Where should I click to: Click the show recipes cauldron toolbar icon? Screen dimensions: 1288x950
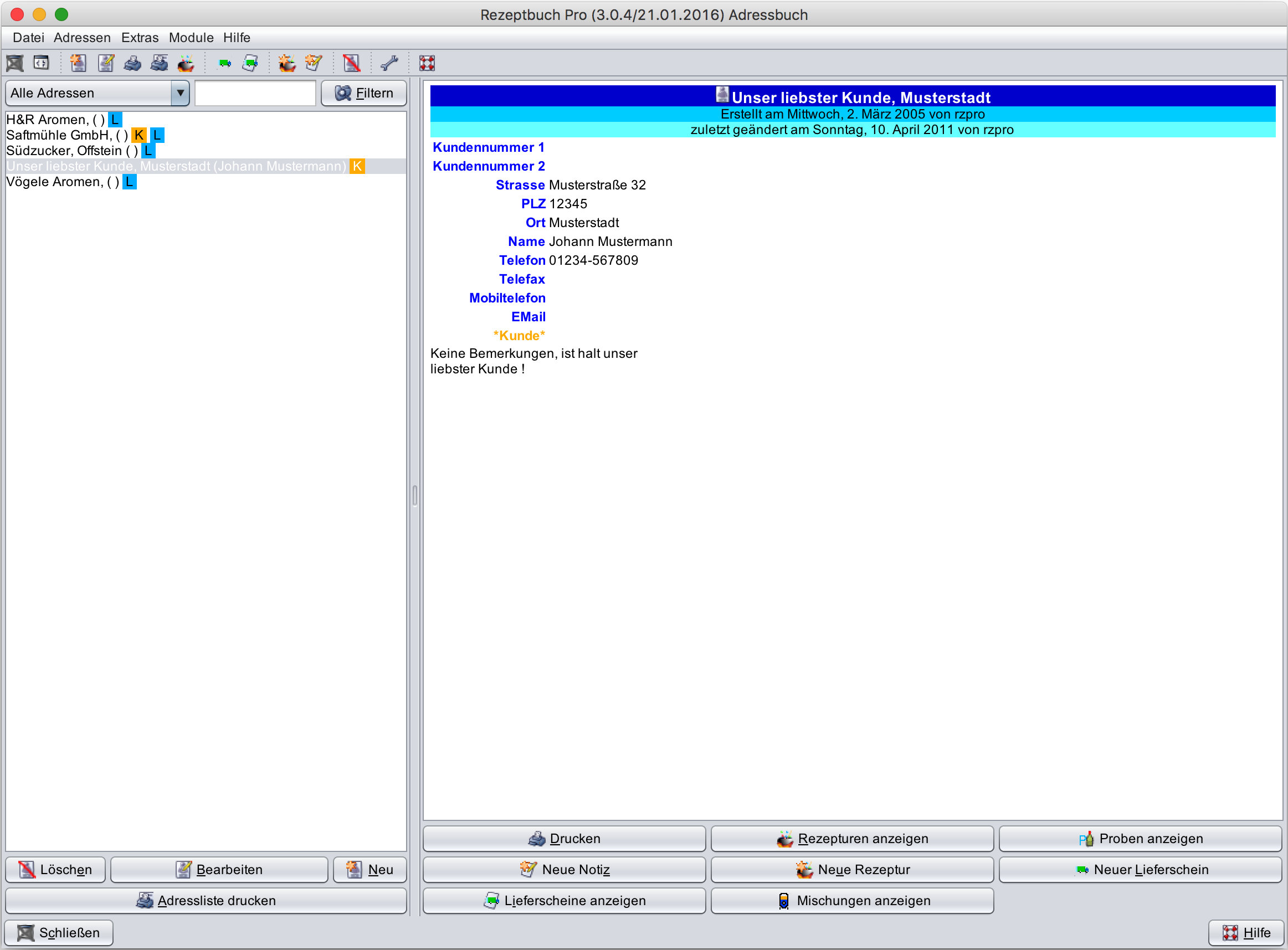tap(186, 63)
